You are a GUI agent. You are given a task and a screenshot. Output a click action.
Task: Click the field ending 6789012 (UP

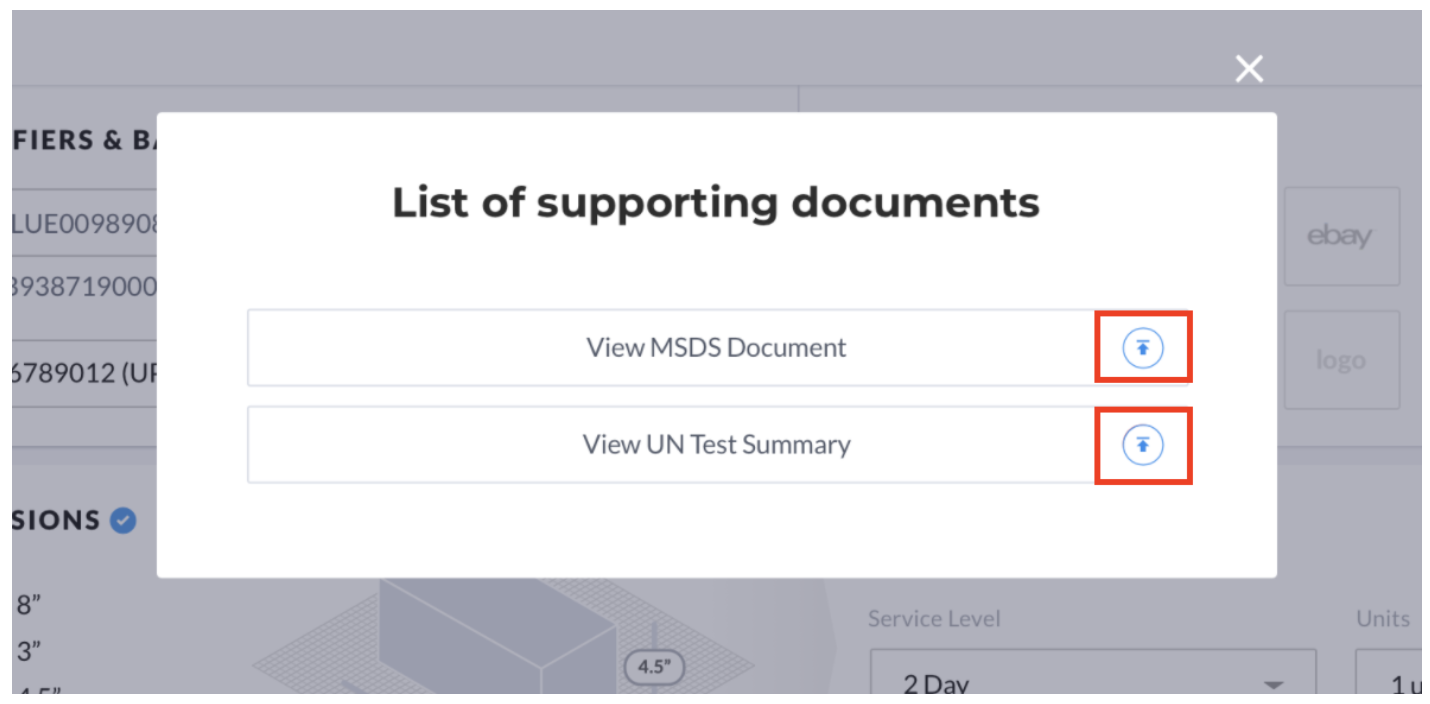[85, 374]
